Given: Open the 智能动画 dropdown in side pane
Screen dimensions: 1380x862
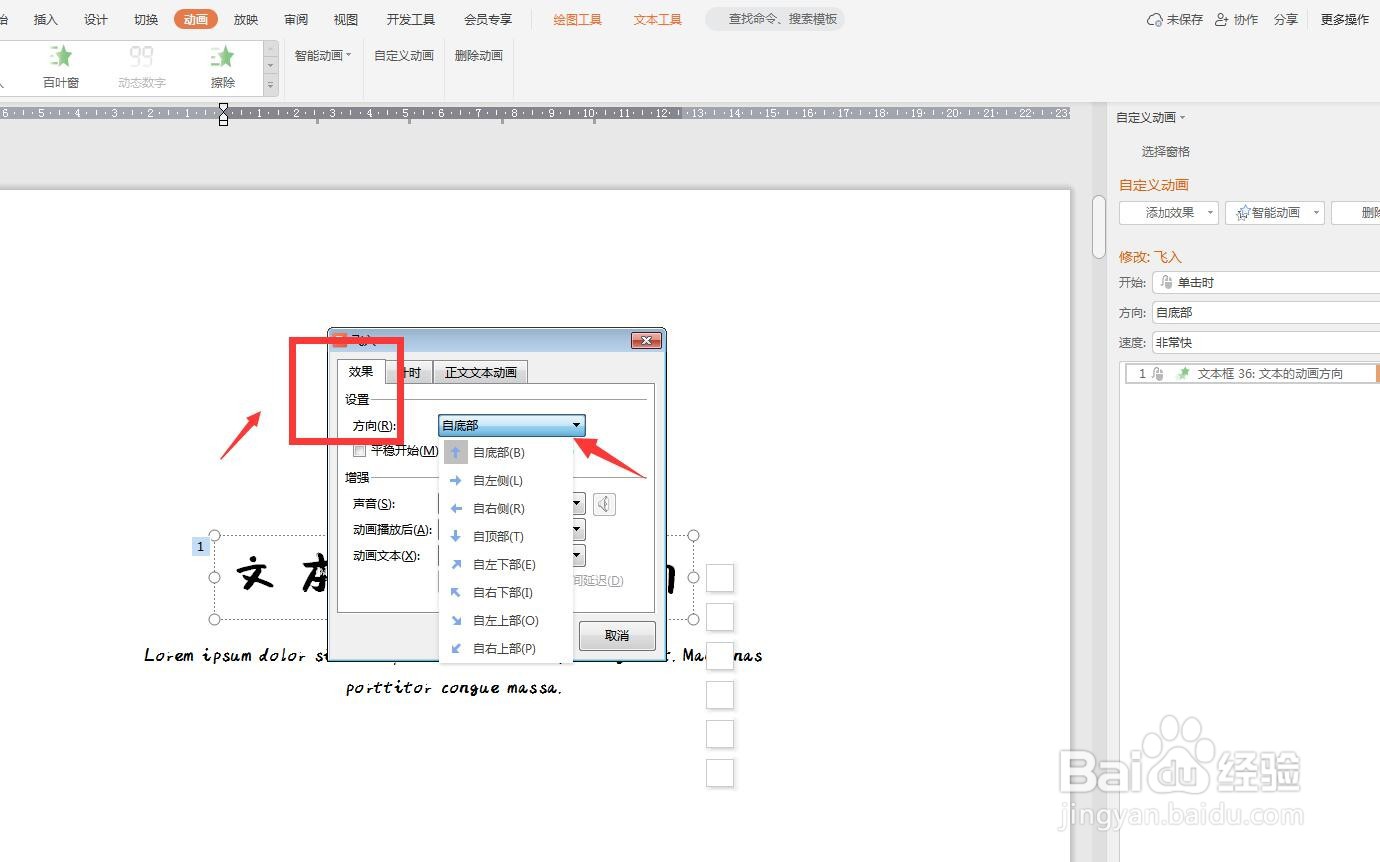Looking at the screenshot, I should (1275, 213).
